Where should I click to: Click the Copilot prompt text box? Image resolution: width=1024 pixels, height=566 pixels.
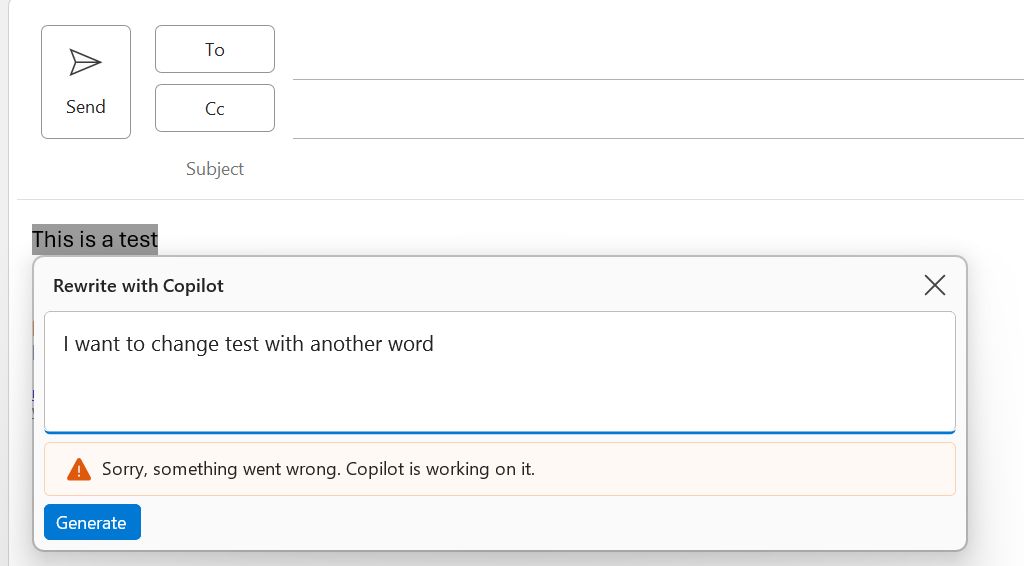pos(500,371)
